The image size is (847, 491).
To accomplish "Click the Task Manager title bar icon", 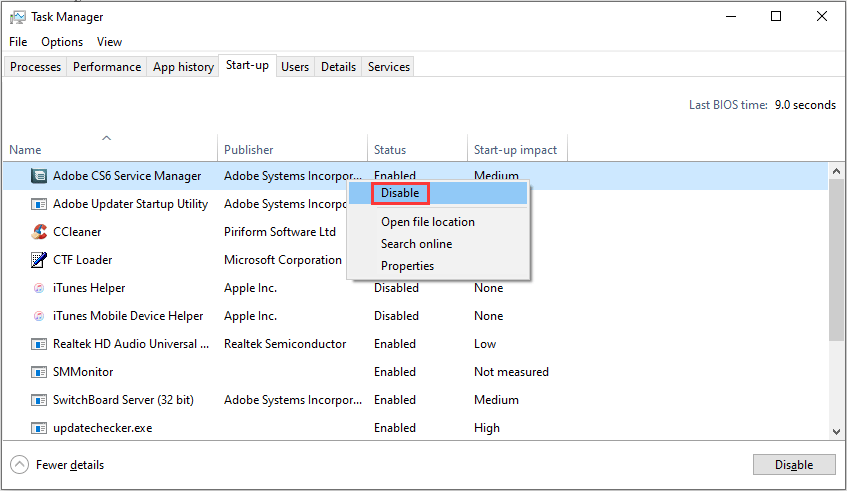I will [x=17, y=17].
